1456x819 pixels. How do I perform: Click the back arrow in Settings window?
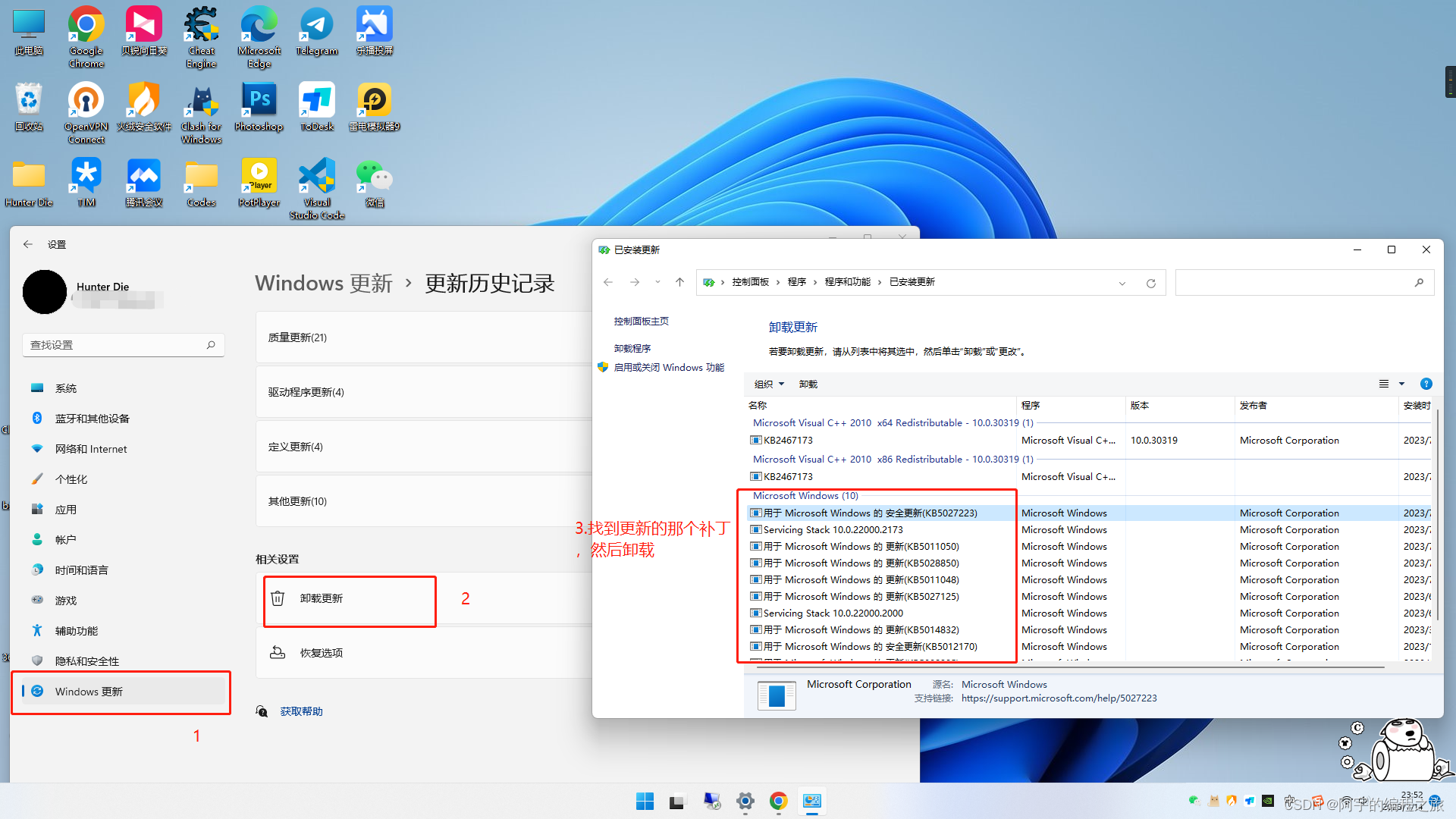point(28,244)
